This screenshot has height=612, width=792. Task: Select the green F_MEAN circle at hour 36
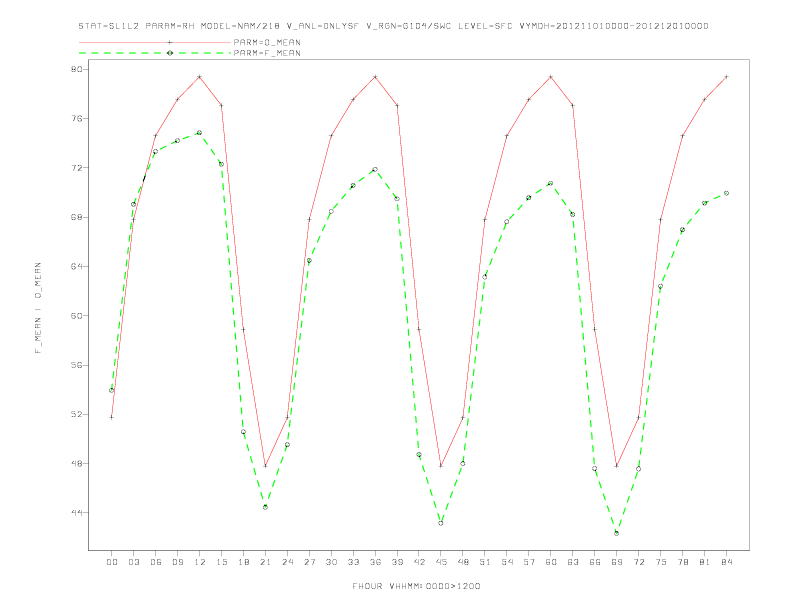pos(375,170)
